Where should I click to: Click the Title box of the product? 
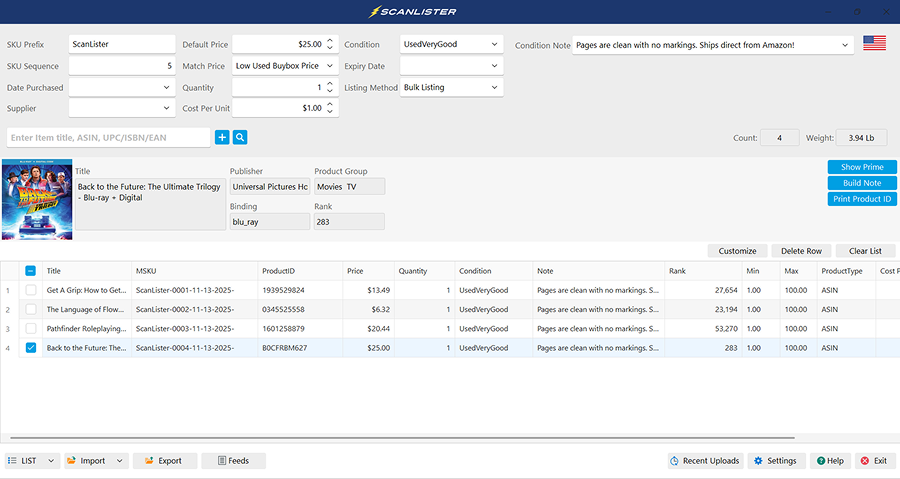click(150, 204)
